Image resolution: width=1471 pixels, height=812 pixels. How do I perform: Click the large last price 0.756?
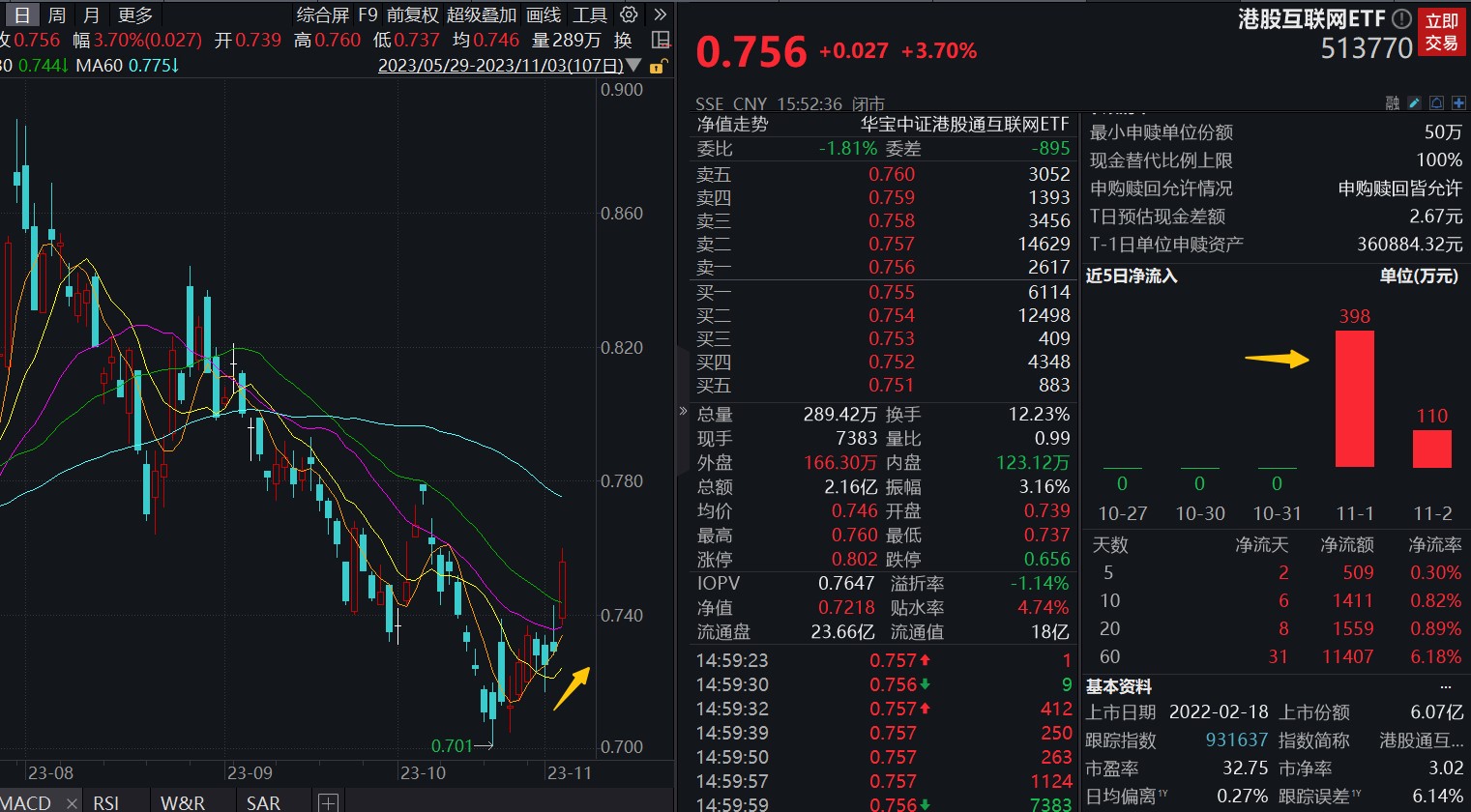click(x=750, y=51)
